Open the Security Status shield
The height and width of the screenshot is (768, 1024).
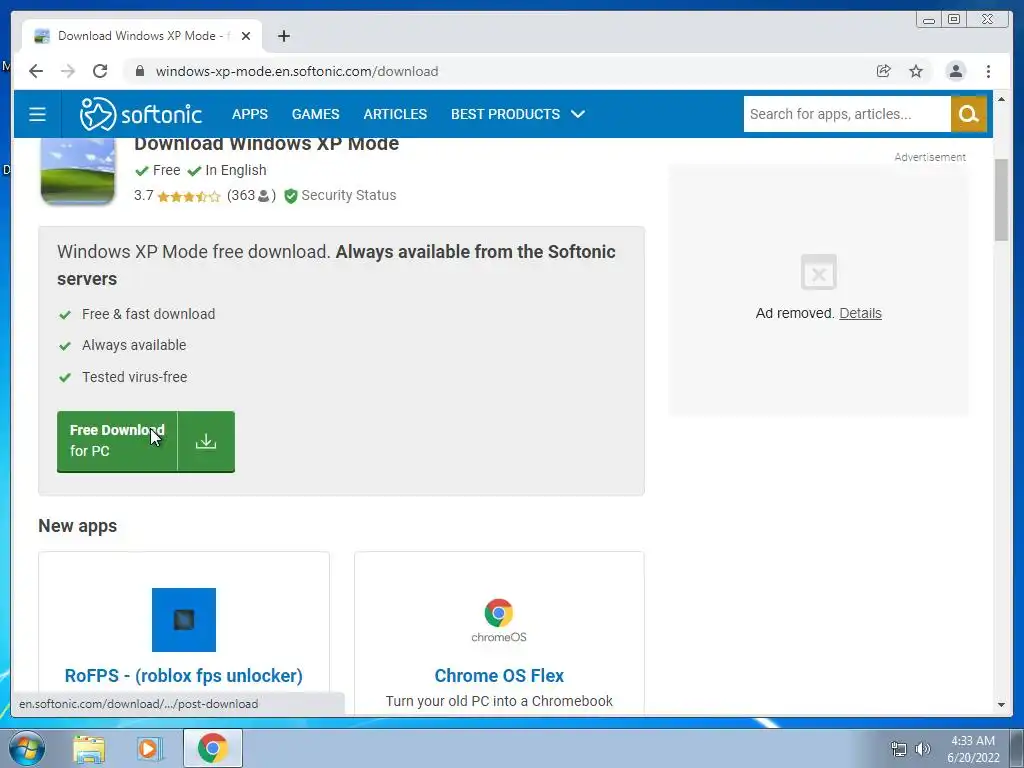pos(291,196)
